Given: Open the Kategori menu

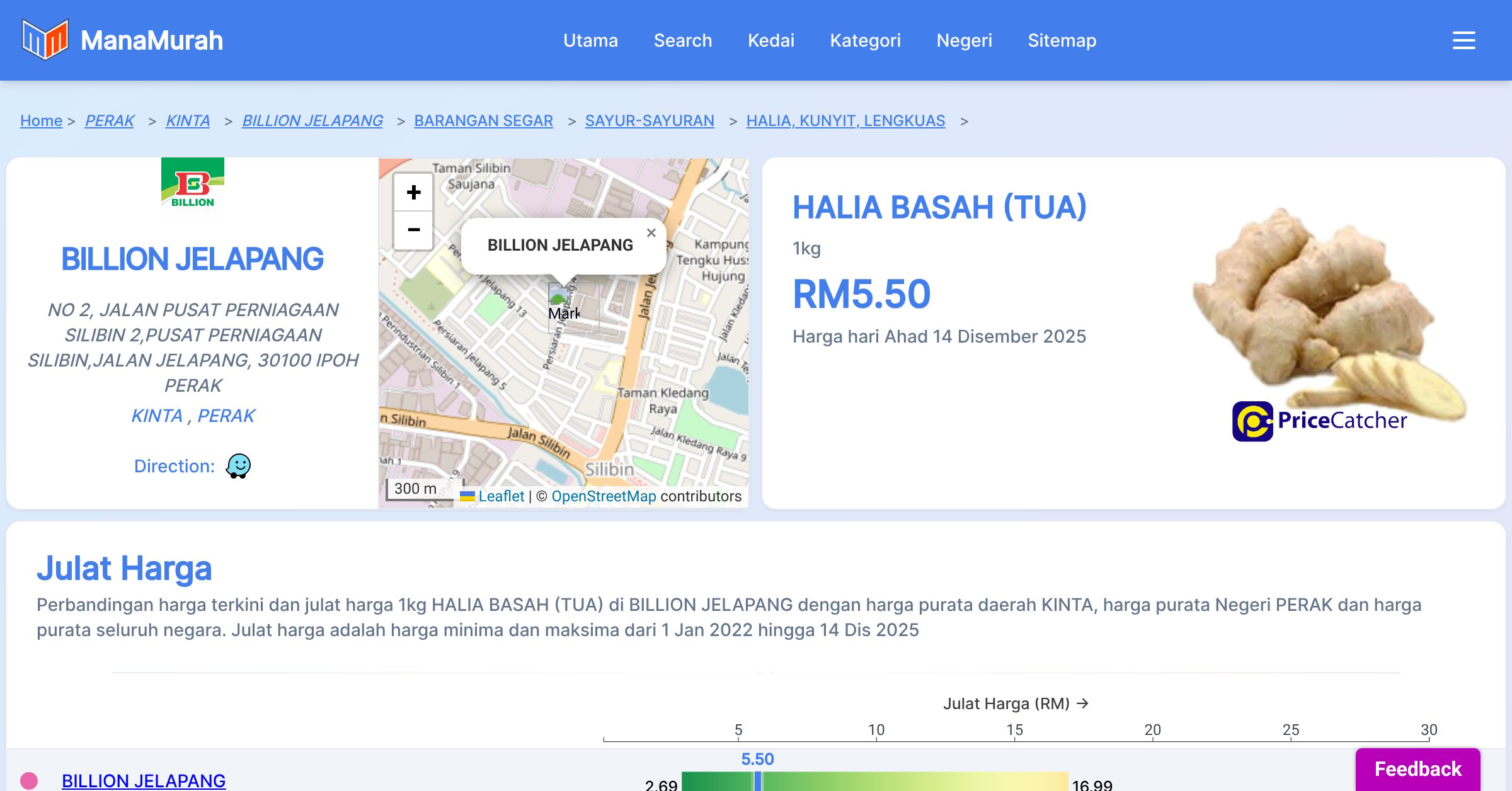Looking at the screenshot, I should coord(865,40).
